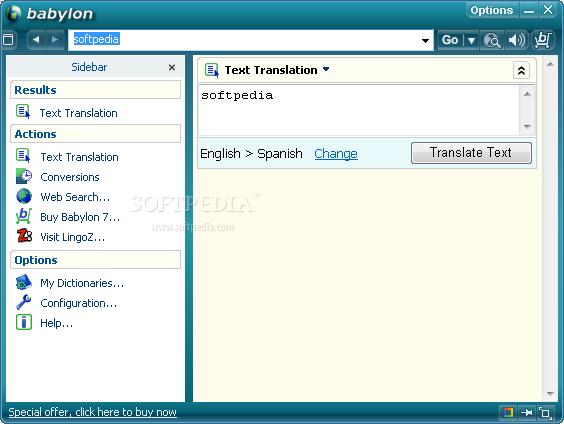
Task: Open My Dictionaries... label
Action: 82,283
